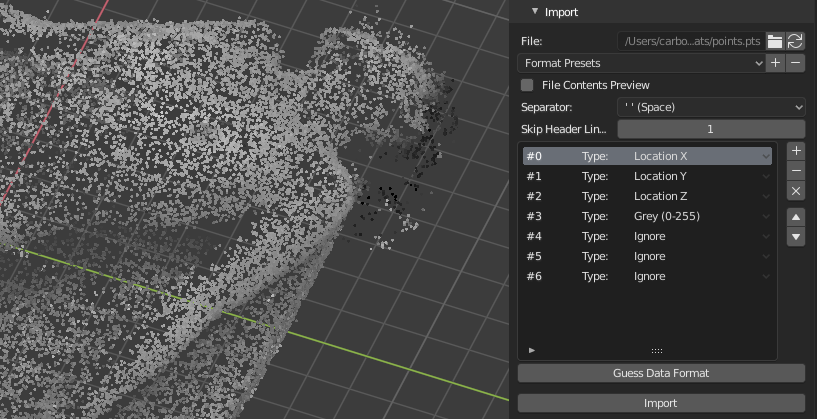Screen dimensions: 817x419
Task: Enable File Contents Preview checkbox
Action: point(527,85)
